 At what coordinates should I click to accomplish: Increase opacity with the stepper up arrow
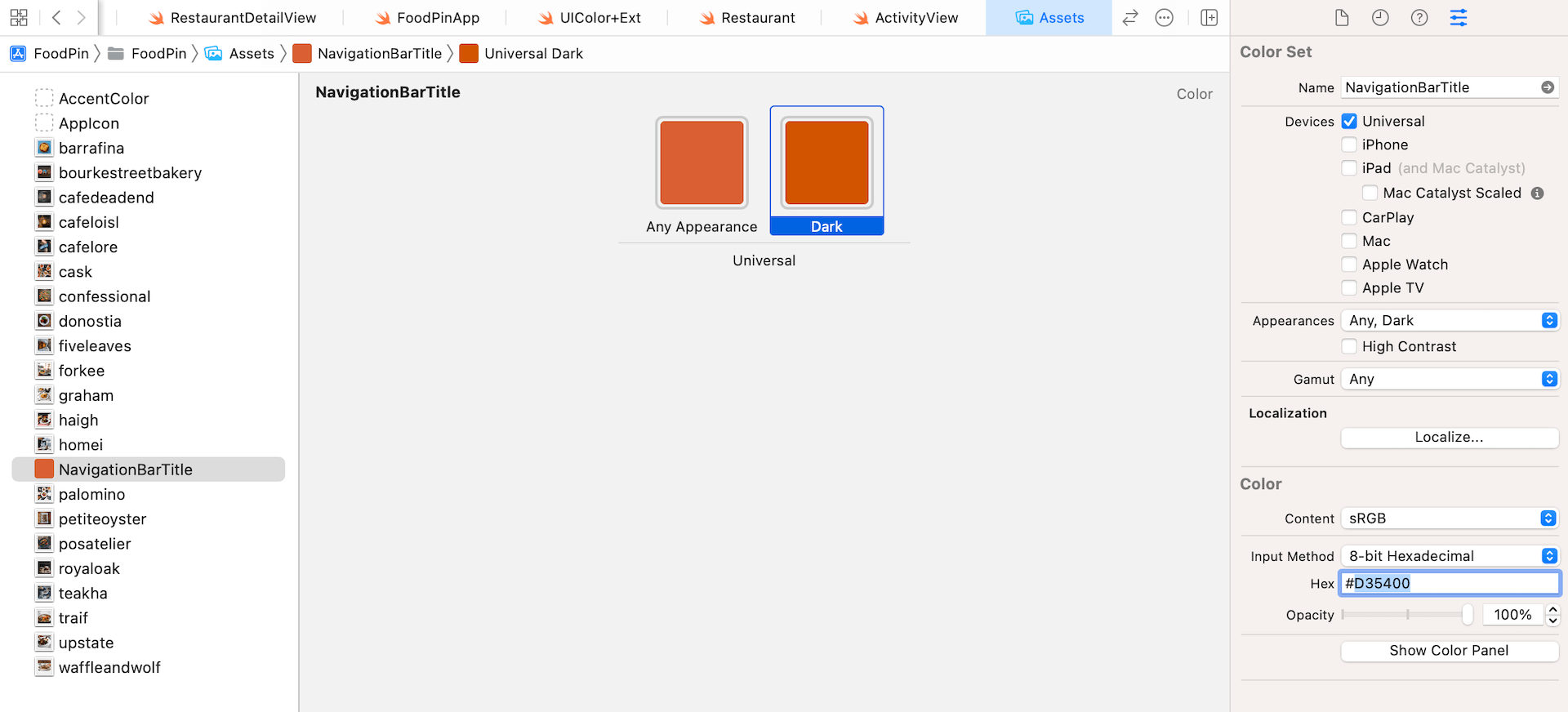click(x=1552, y=610)
